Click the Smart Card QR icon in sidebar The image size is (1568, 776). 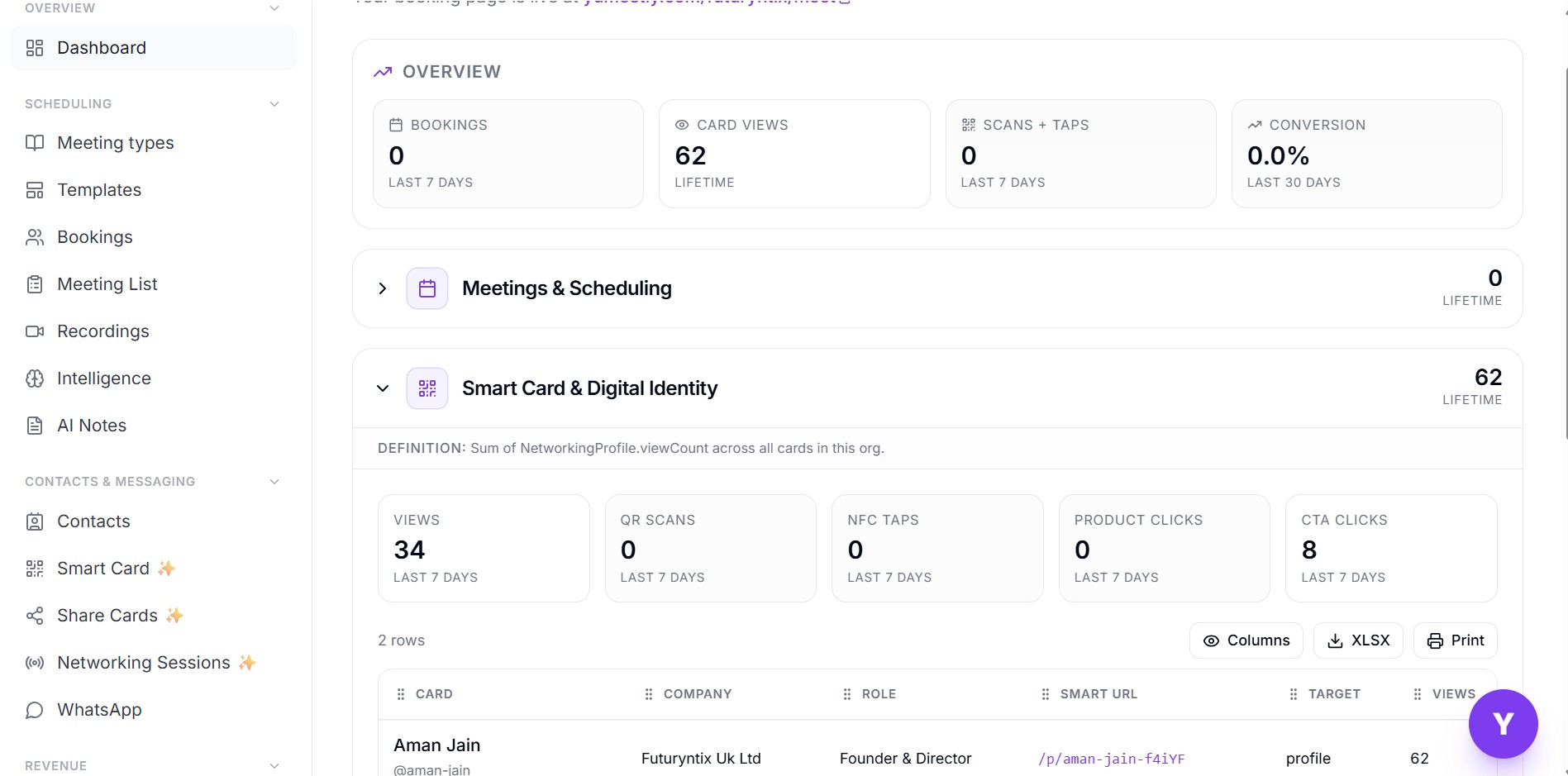tap(35, 569)
